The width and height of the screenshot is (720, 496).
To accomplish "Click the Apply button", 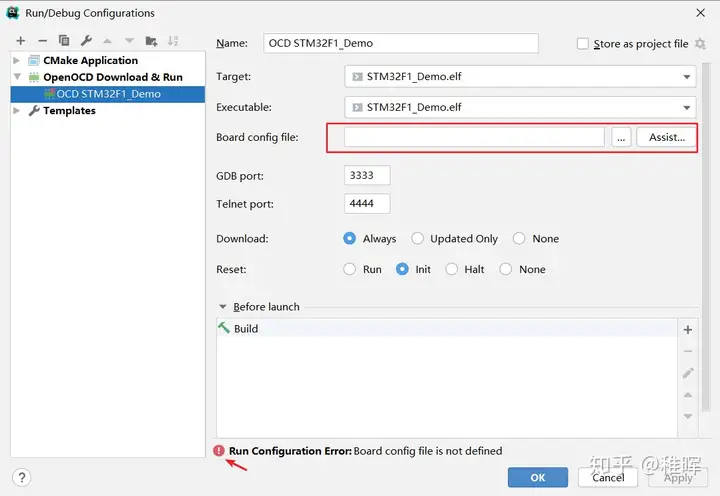I will 678,478.
